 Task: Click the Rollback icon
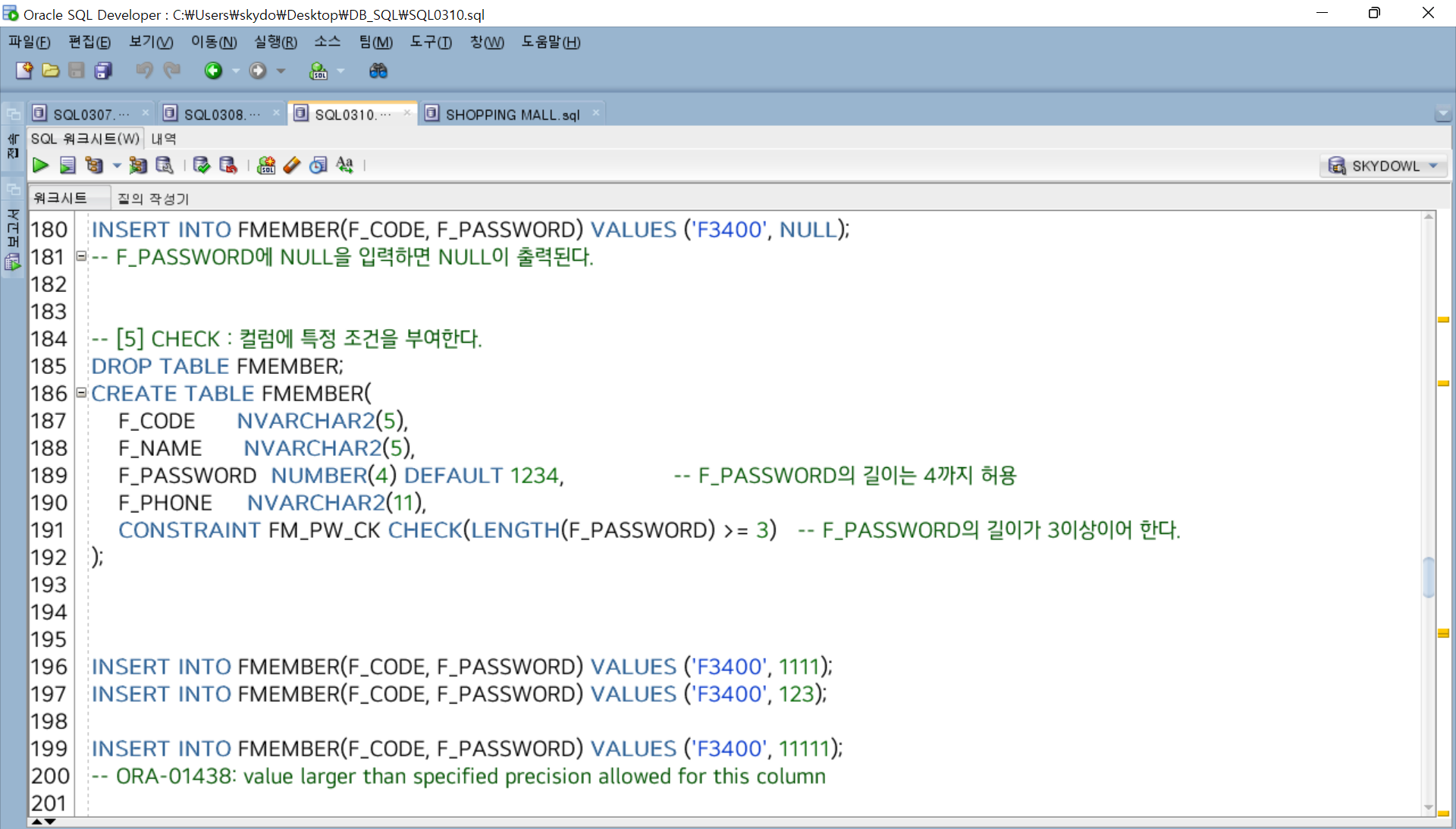(227, 165)
